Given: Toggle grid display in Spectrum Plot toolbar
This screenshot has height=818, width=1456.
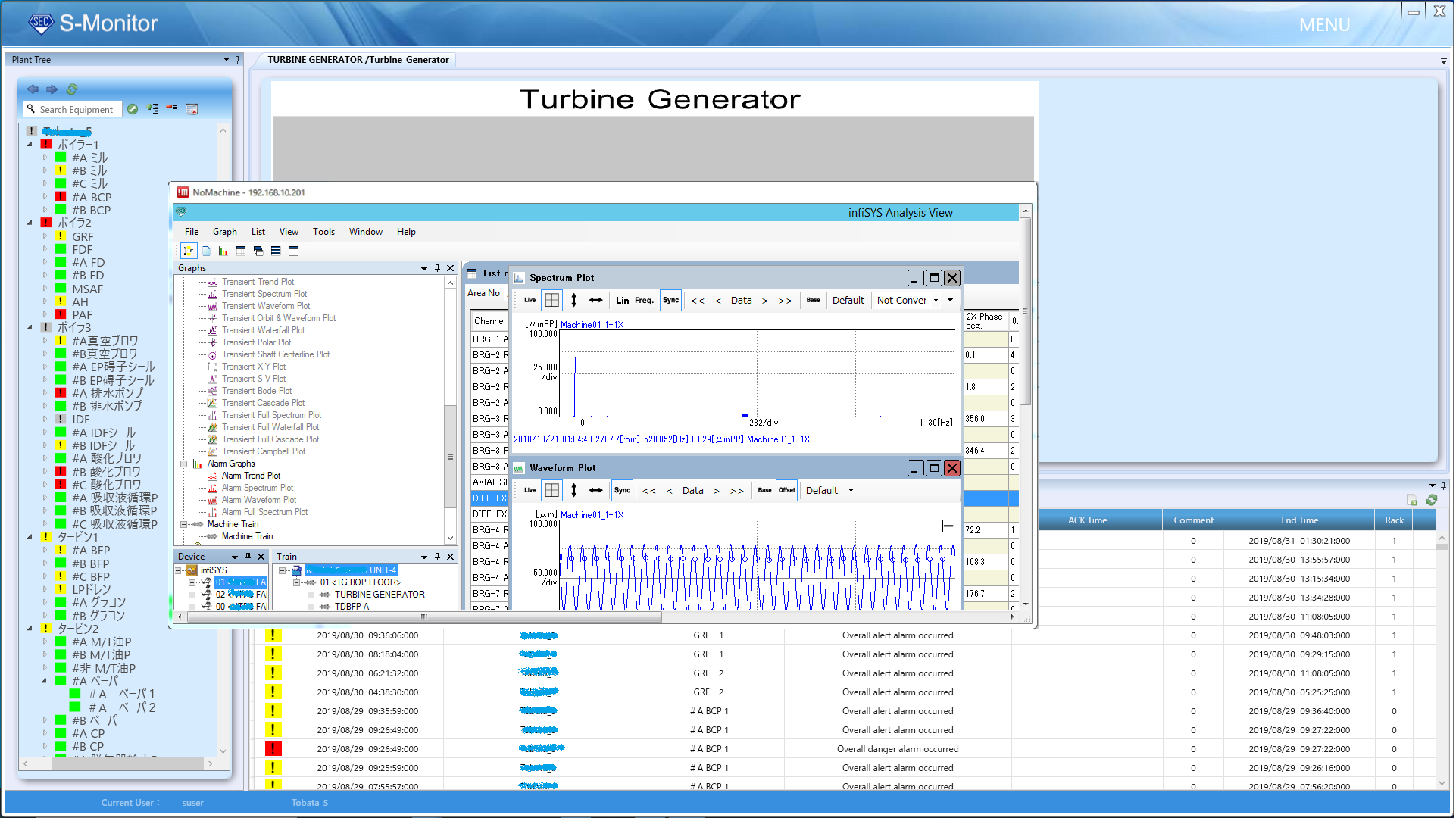Looking at the screenshot, I should tap(552, 301).
